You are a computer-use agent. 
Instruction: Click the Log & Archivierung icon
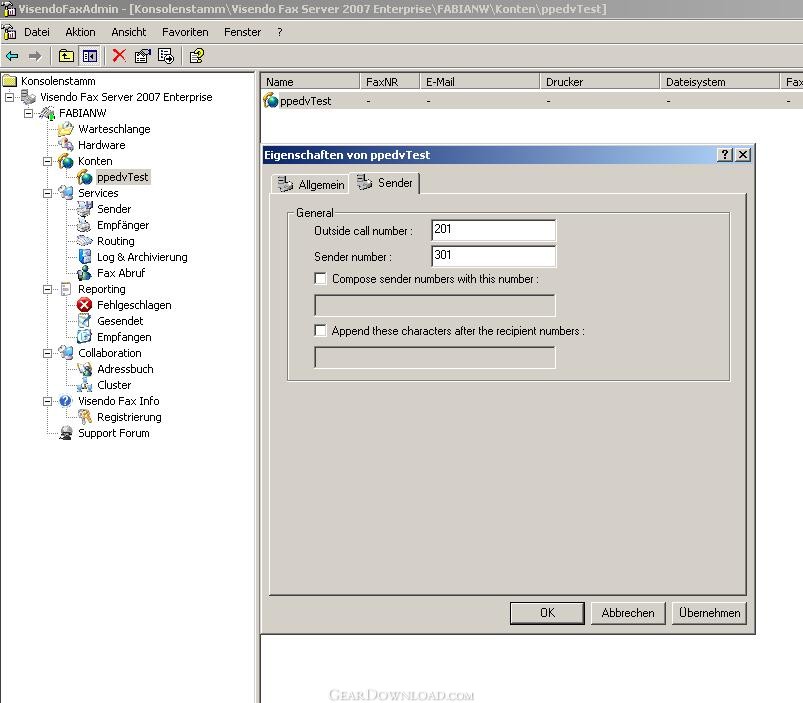click(84, 257)
